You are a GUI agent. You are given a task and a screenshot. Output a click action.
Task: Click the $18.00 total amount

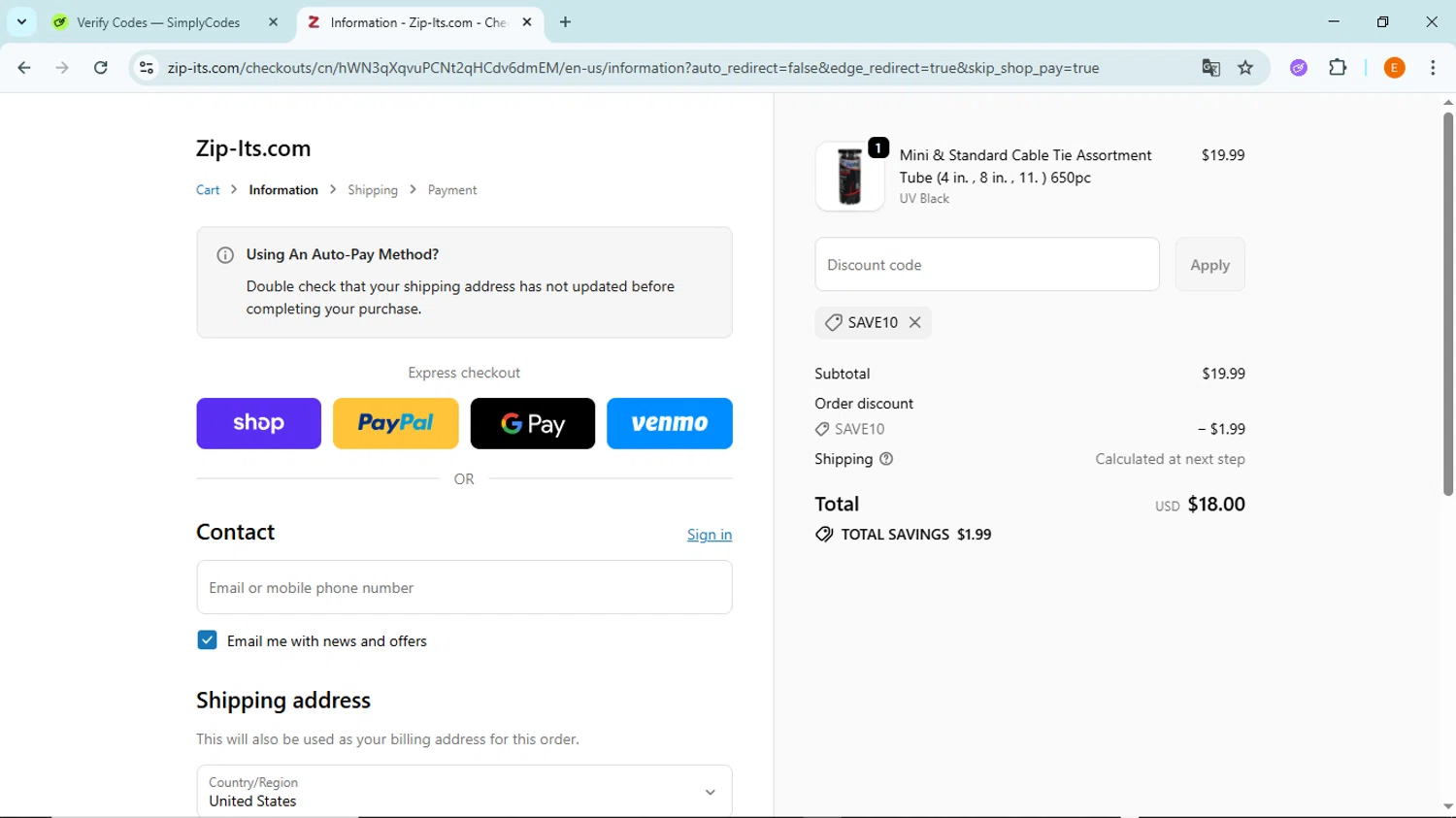(1216, 504)
